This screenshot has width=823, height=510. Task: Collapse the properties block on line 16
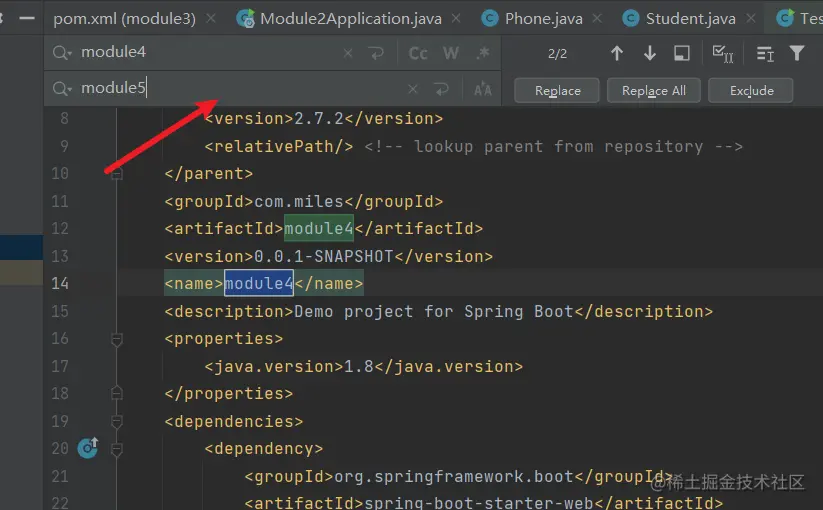point(117,339)
